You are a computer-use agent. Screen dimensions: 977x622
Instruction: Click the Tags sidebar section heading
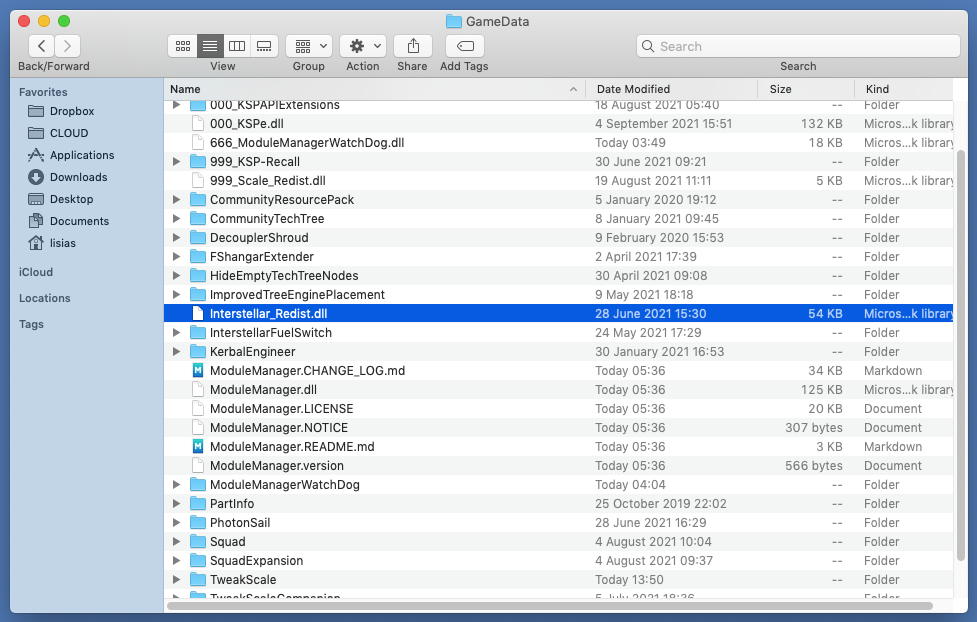[x=31, y=324]
